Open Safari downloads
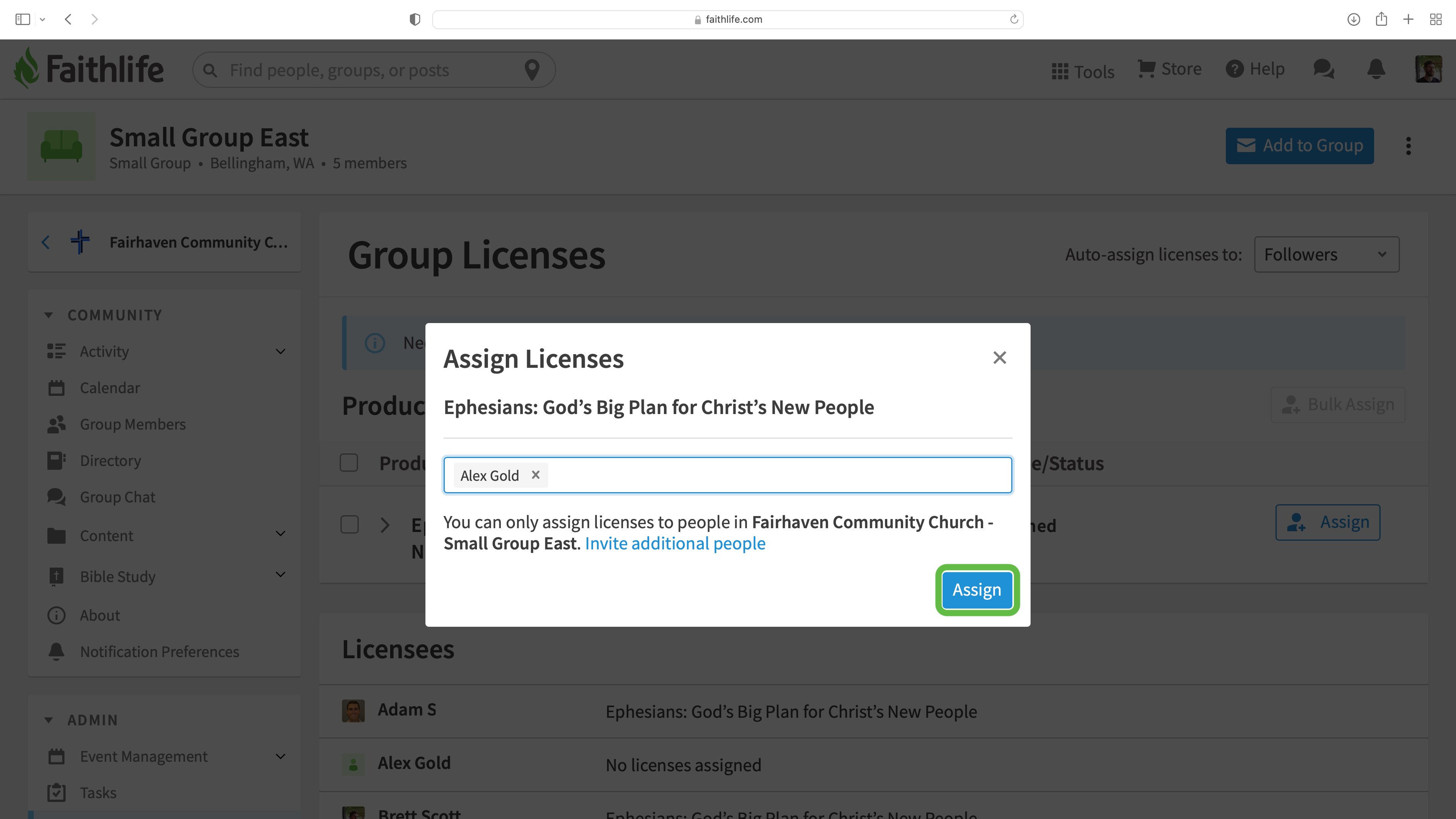Viewport: 1456px width, 819px height. click(x=1354, y=19)
